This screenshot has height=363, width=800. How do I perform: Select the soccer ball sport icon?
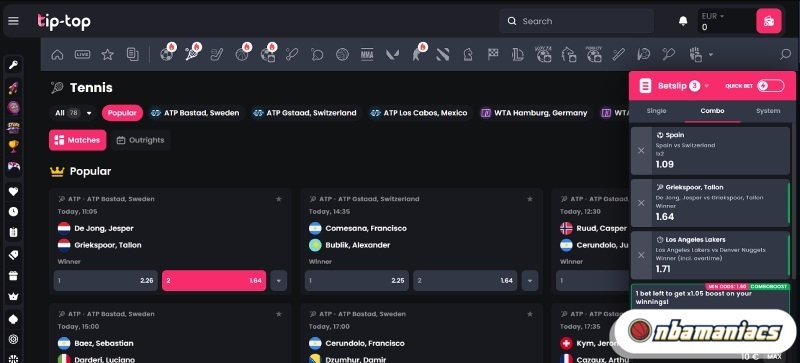pyautogui.click(x=167, y=54)
